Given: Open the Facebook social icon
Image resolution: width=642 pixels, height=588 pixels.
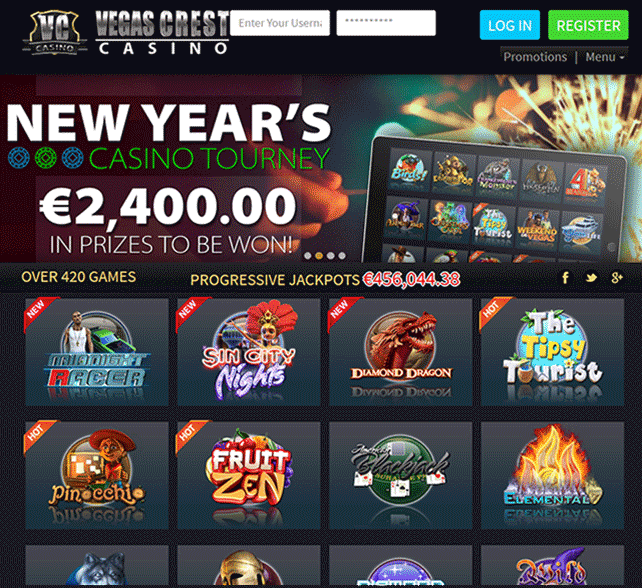Looking at the screenshot, I should tap(565, 278).
